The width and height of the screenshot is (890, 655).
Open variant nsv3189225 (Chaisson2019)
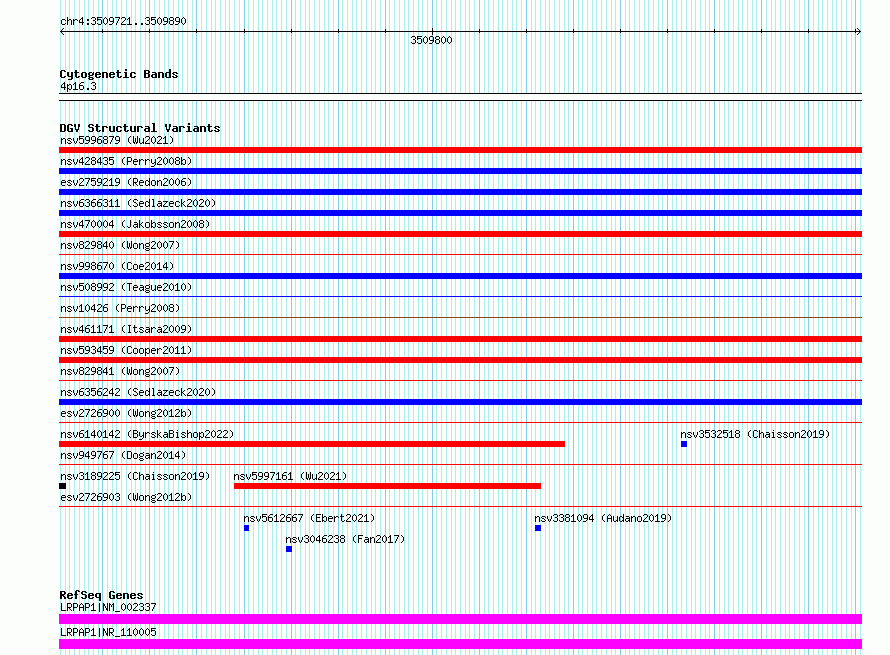pos(135,476)
